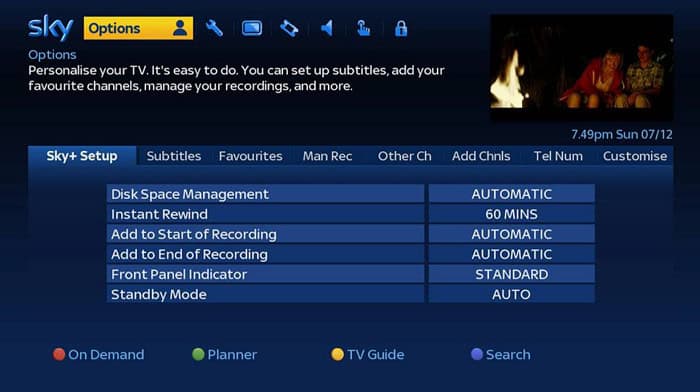Change Add to Start of Recording value
This screenshot has width=700, height=392.
pyautogui.click(x=512, y=234)
